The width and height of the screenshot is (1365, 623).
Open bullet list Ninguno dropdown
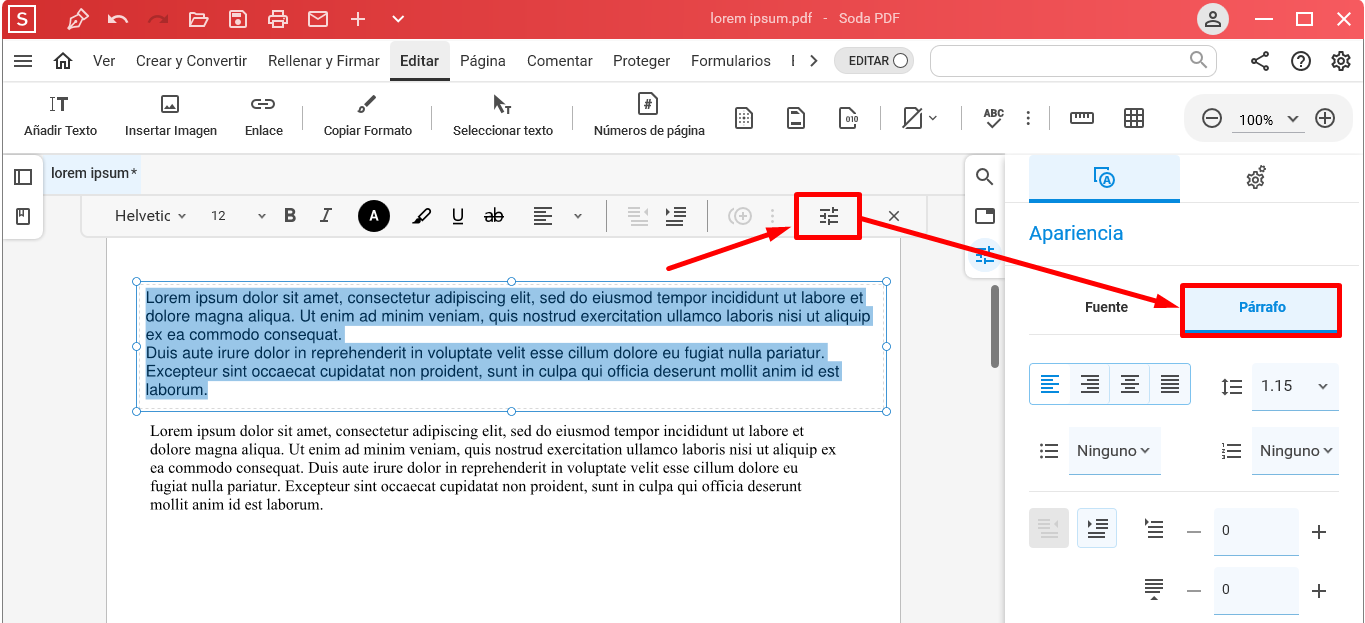point(1115,451)
